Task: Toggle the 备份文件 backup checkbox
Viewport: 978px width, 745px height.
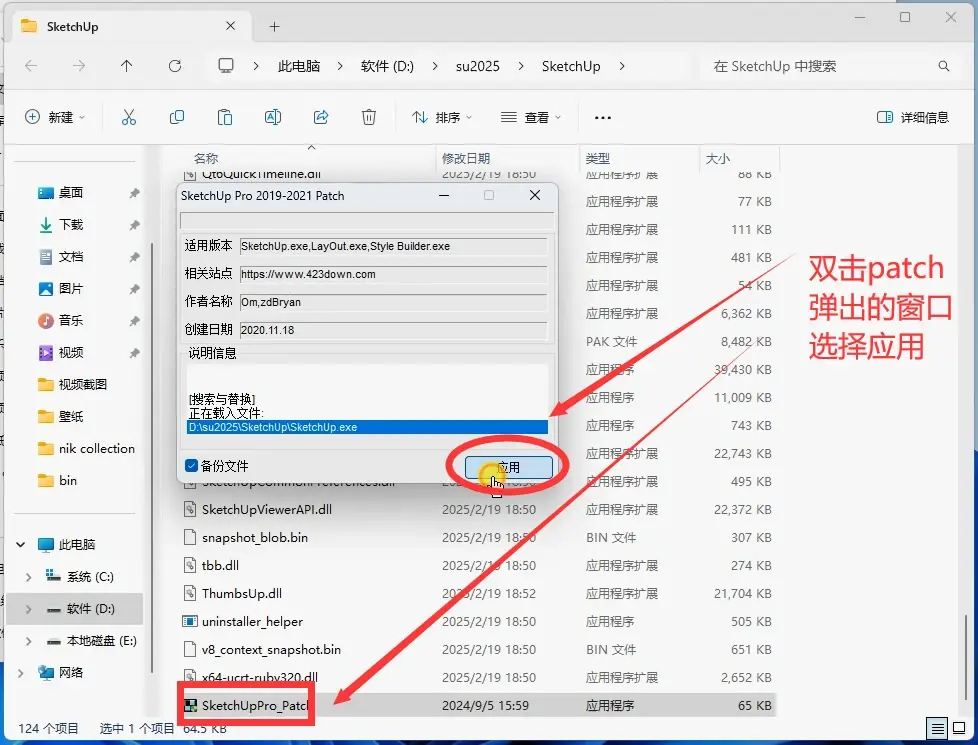Action: (191, 465)
